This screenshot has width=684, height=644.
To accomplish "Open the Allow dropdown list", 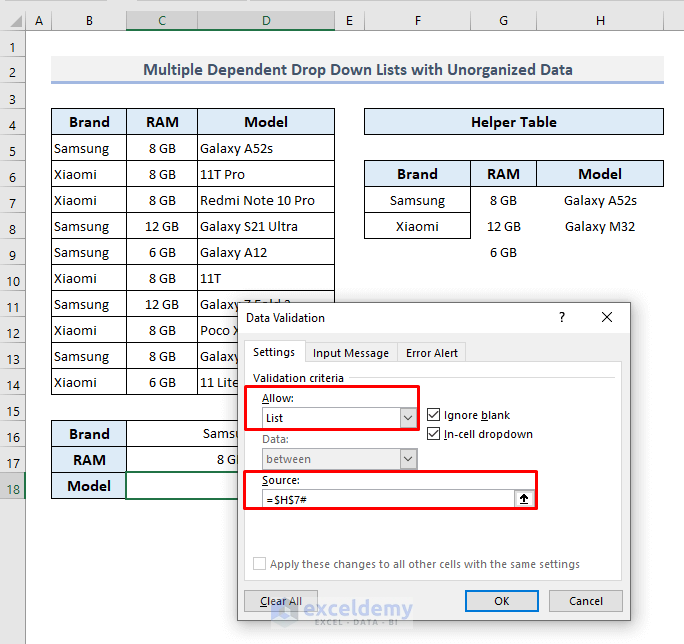I will click(407, 419).
